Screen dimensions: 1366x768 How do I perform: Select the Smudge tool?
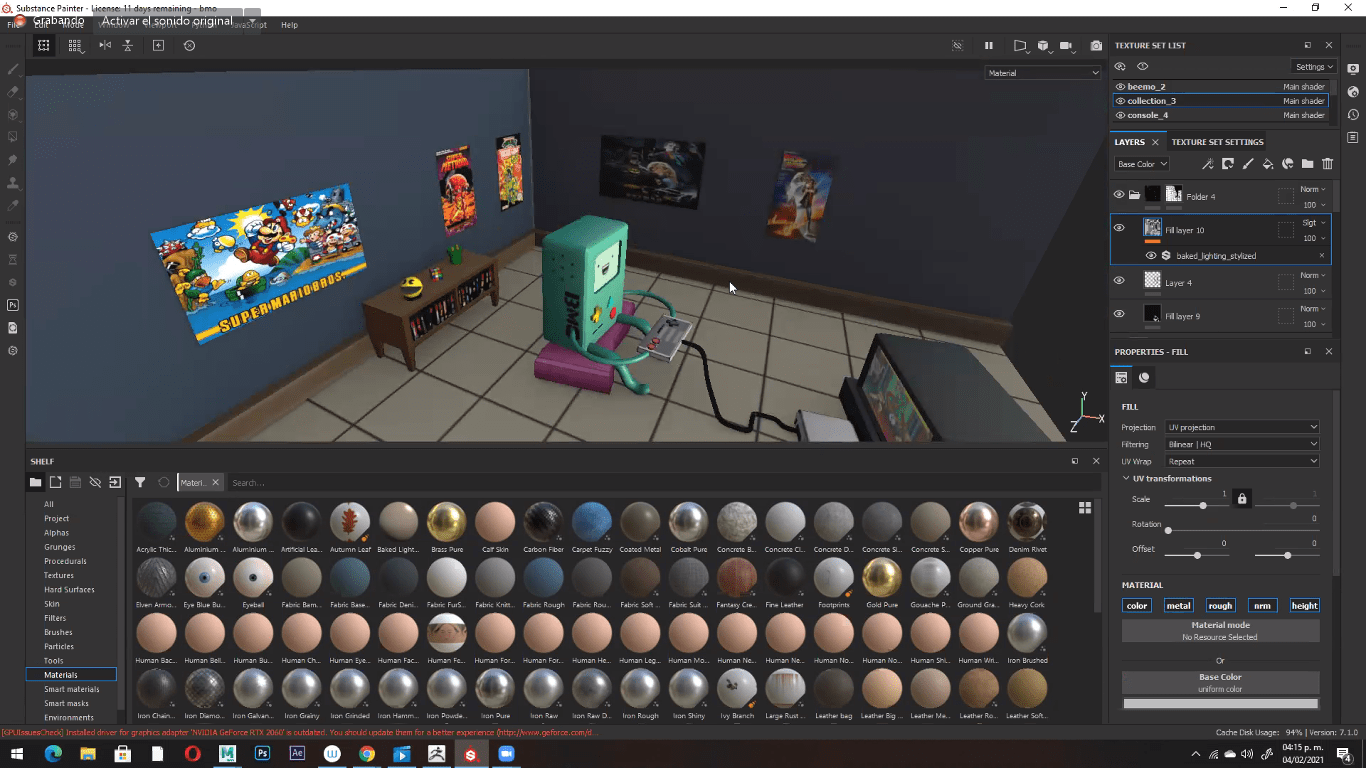[13, 160]
